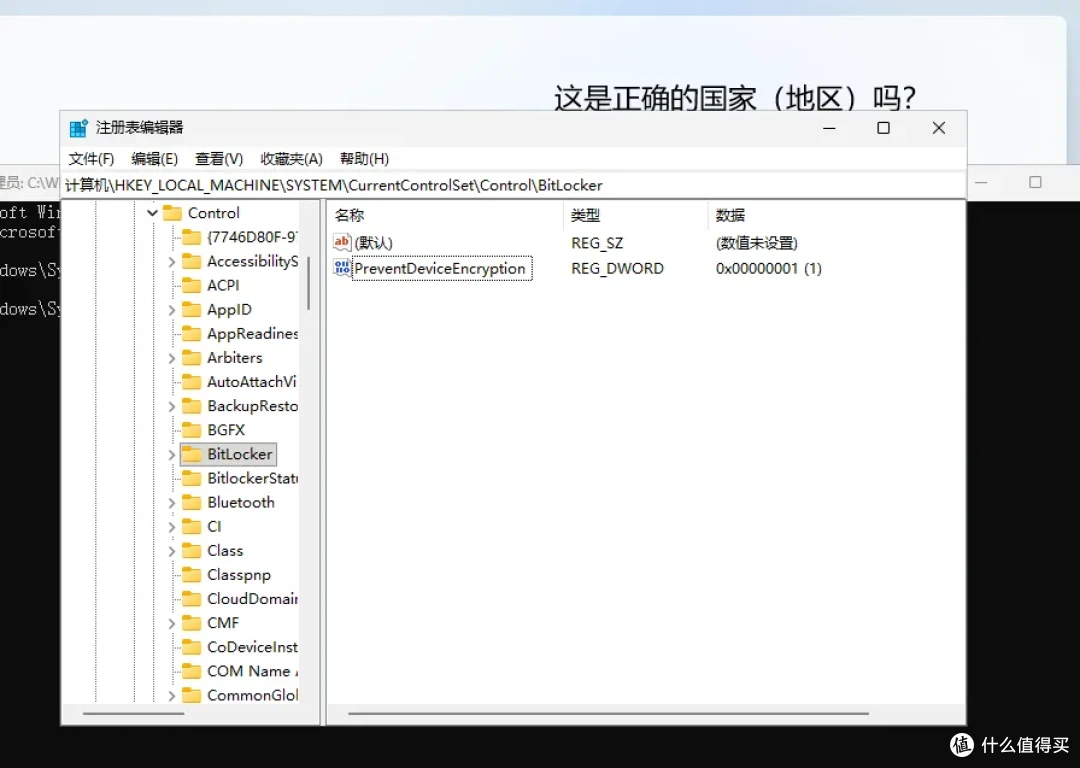Click the CoDeviceInst folder icon
Screen dimensions: 1080x768
(191, 647)
